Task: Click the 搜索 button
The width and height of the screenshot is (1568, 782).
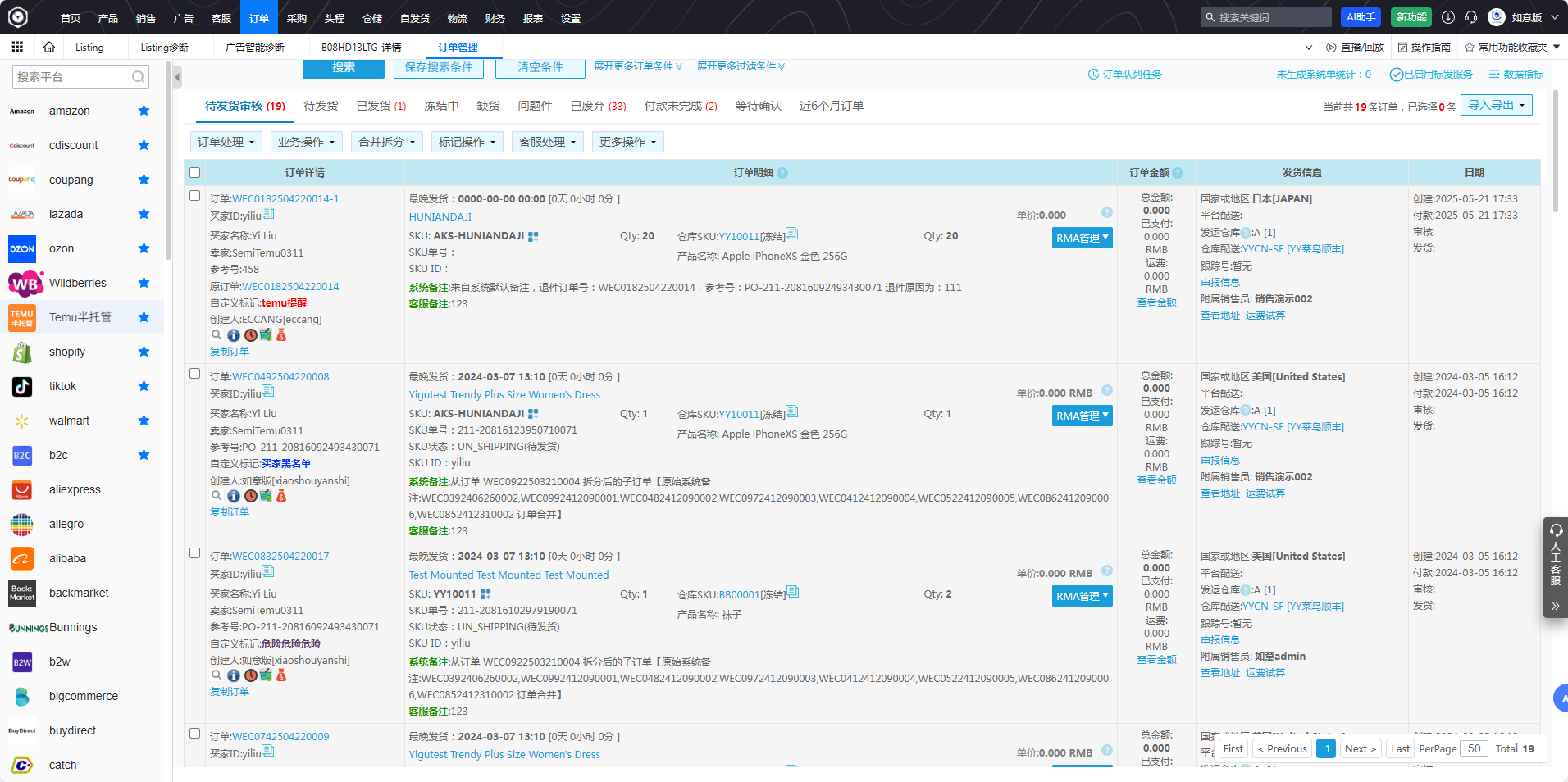Action: pyautogui.click(x=344, y=67)
